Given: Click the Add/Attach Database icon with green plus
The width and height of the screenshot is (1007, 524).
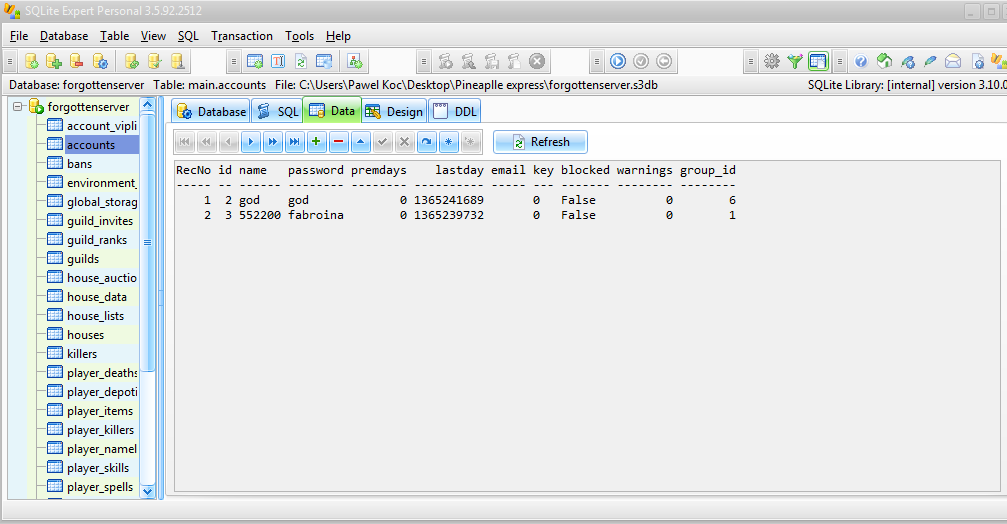Looking at the screenshot, I should (x=54, y=61).
